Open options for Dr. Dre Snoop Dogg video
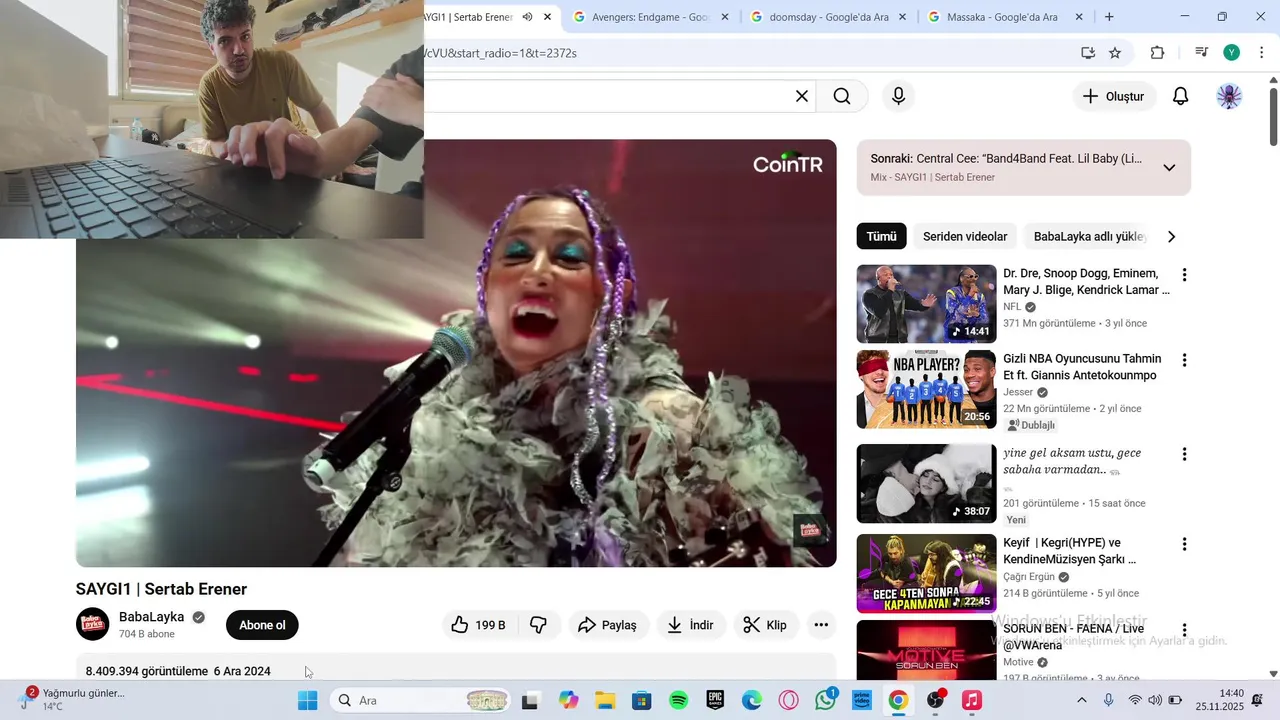1280x720 pixels. click(1184, 274)
